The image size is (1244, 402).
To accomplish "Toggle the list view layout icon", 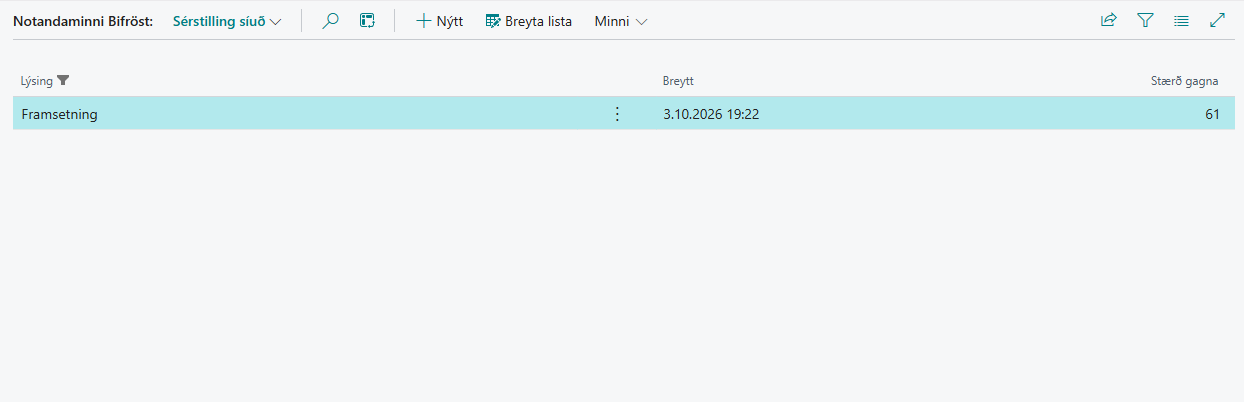I will click(x=1181, y=20).
